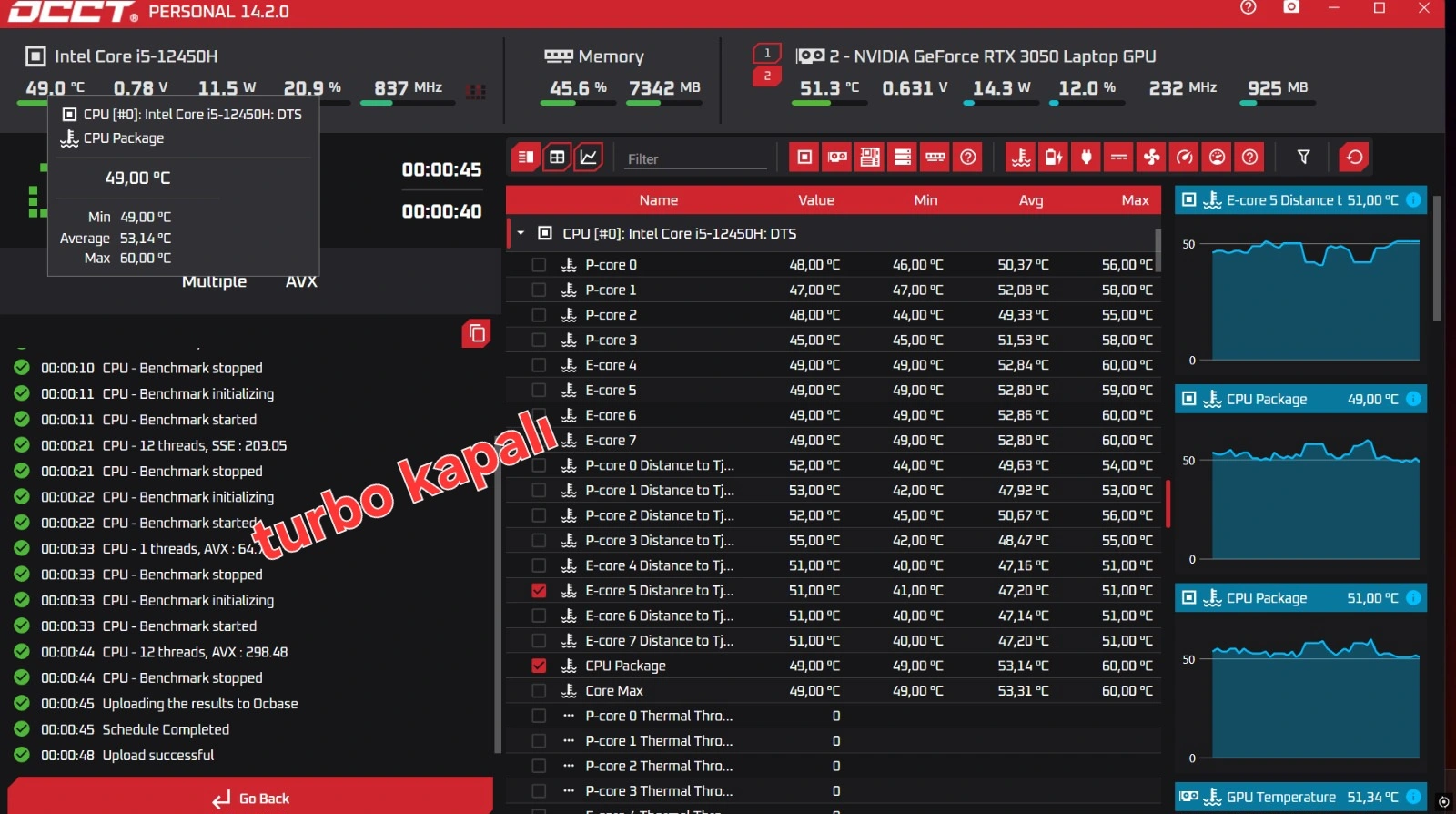
Task: Select the P-core 2 sensor row
Action: [x=833, y=315]
